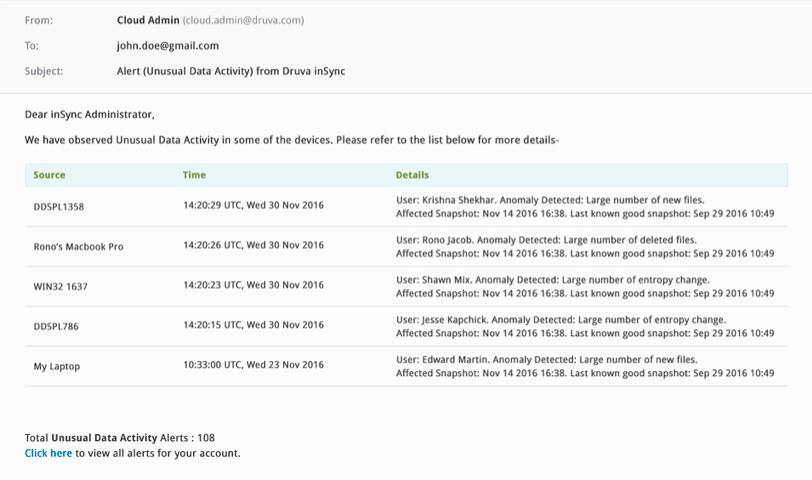
Task: Click the Edward Martin new files details
Action: point(584,366)
